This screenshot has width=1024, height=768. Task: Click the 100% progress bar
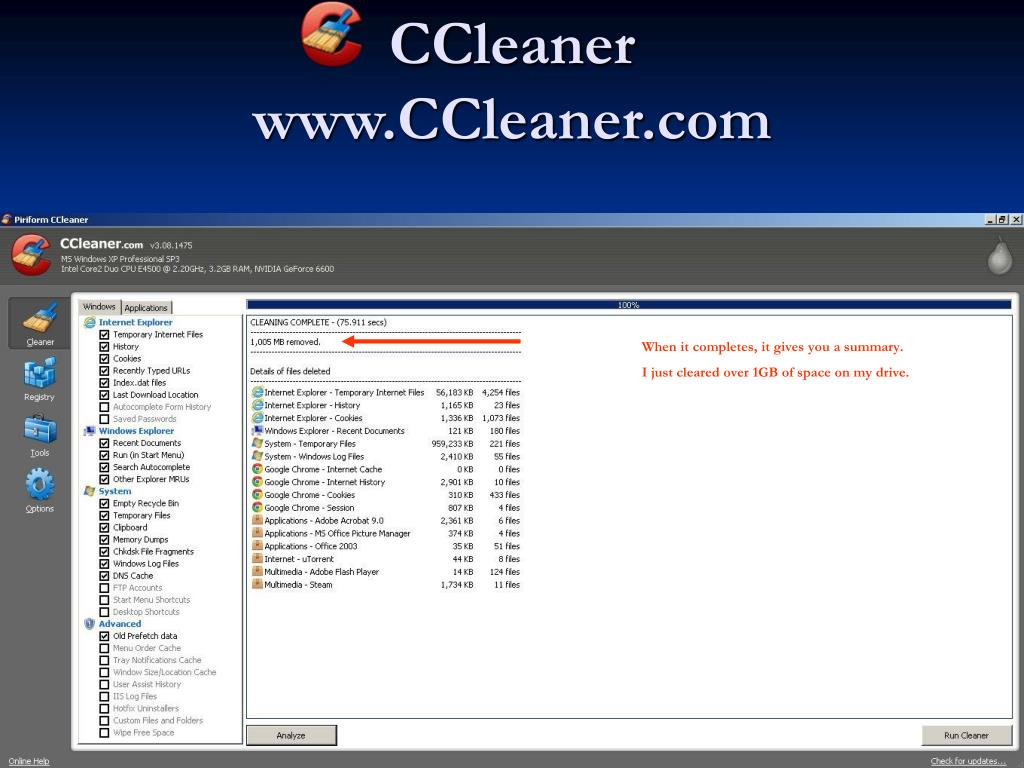(629, 304)
